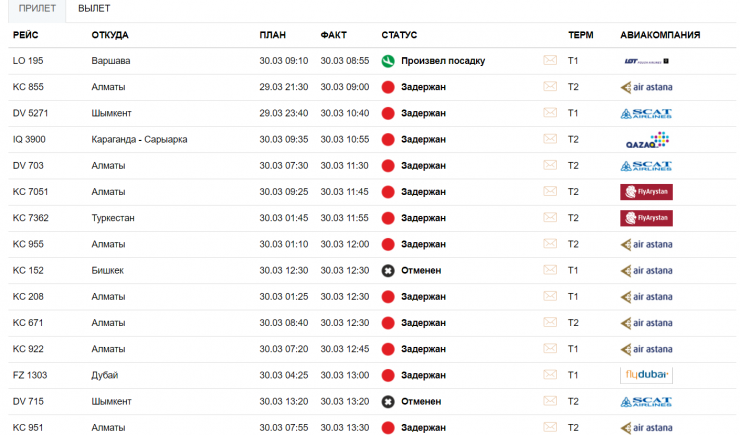Click the envelope icon for flight KC 855
The width and height of the screenshot is (740, 435).
tap(550, 87)
